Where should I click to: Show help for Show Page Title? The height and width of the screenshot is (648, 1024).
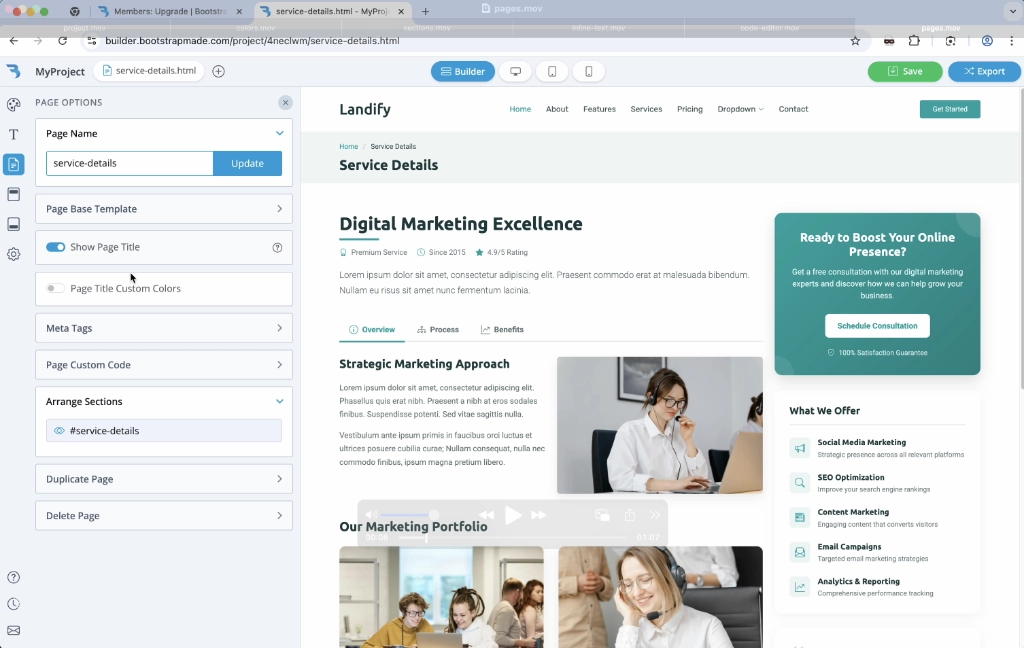coord(278,248)
